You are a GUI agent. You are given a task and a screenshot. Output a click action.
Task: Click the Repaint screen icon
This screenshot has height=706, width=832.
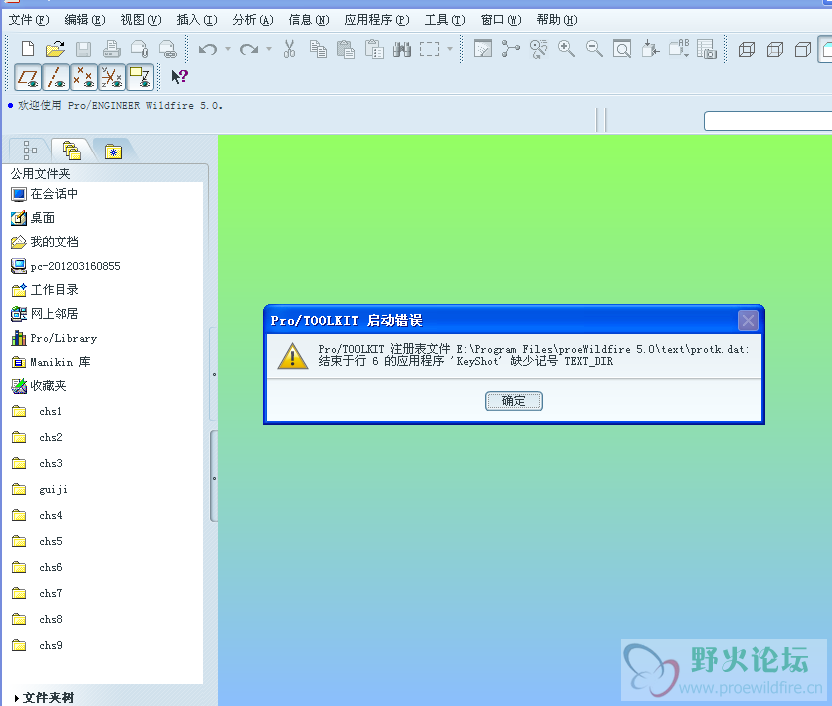[x=482, y=49]
